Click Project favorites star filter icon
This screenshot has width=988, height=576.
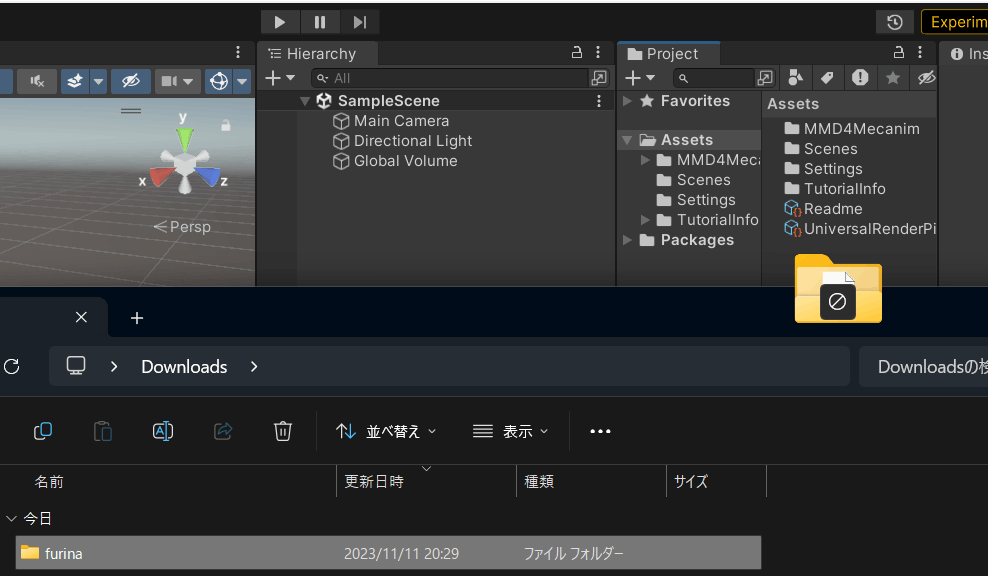[x=893, y=78]
